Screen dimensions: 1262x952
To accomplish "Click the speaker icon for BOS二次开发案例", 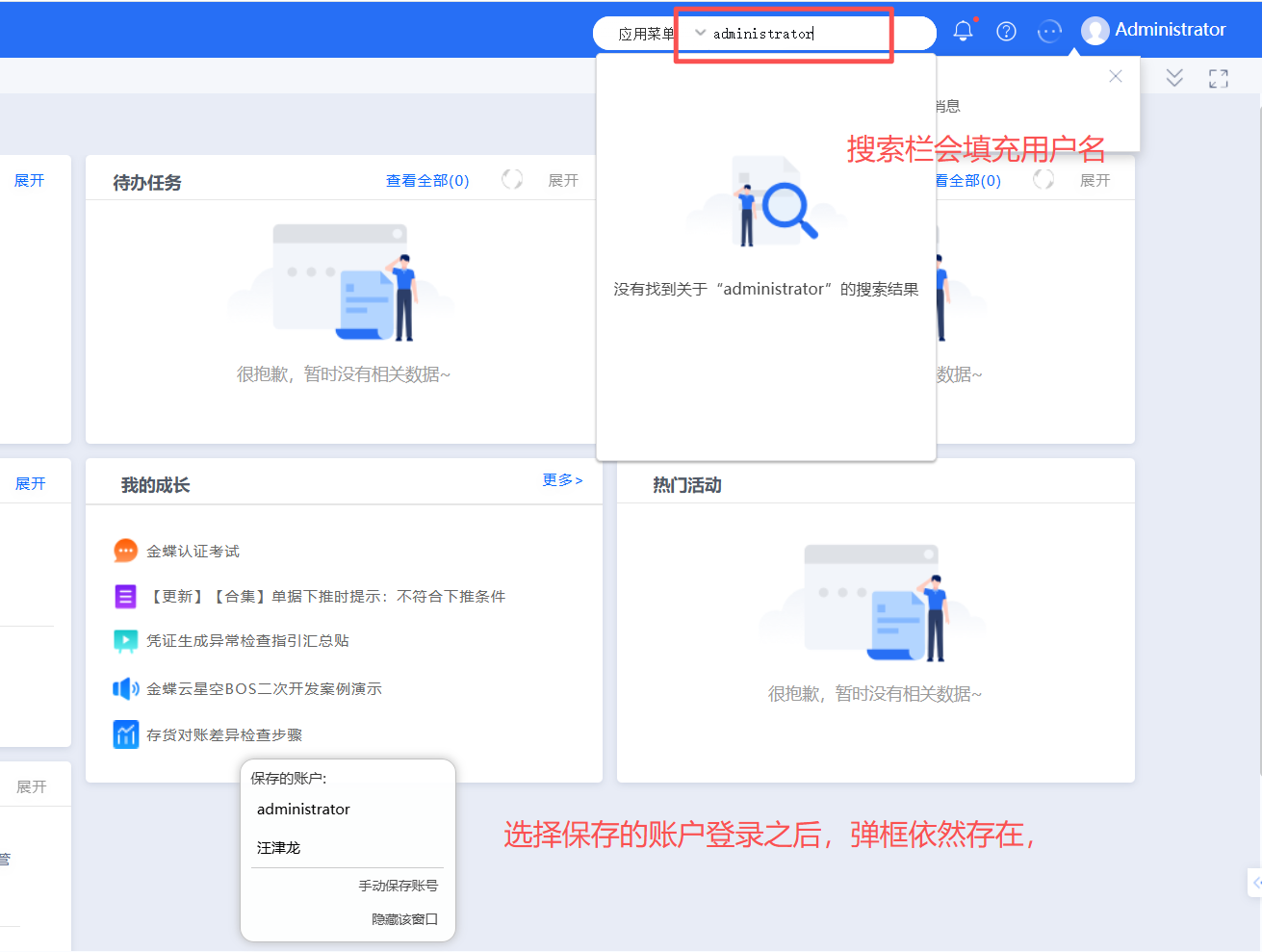I will (125, 688).
